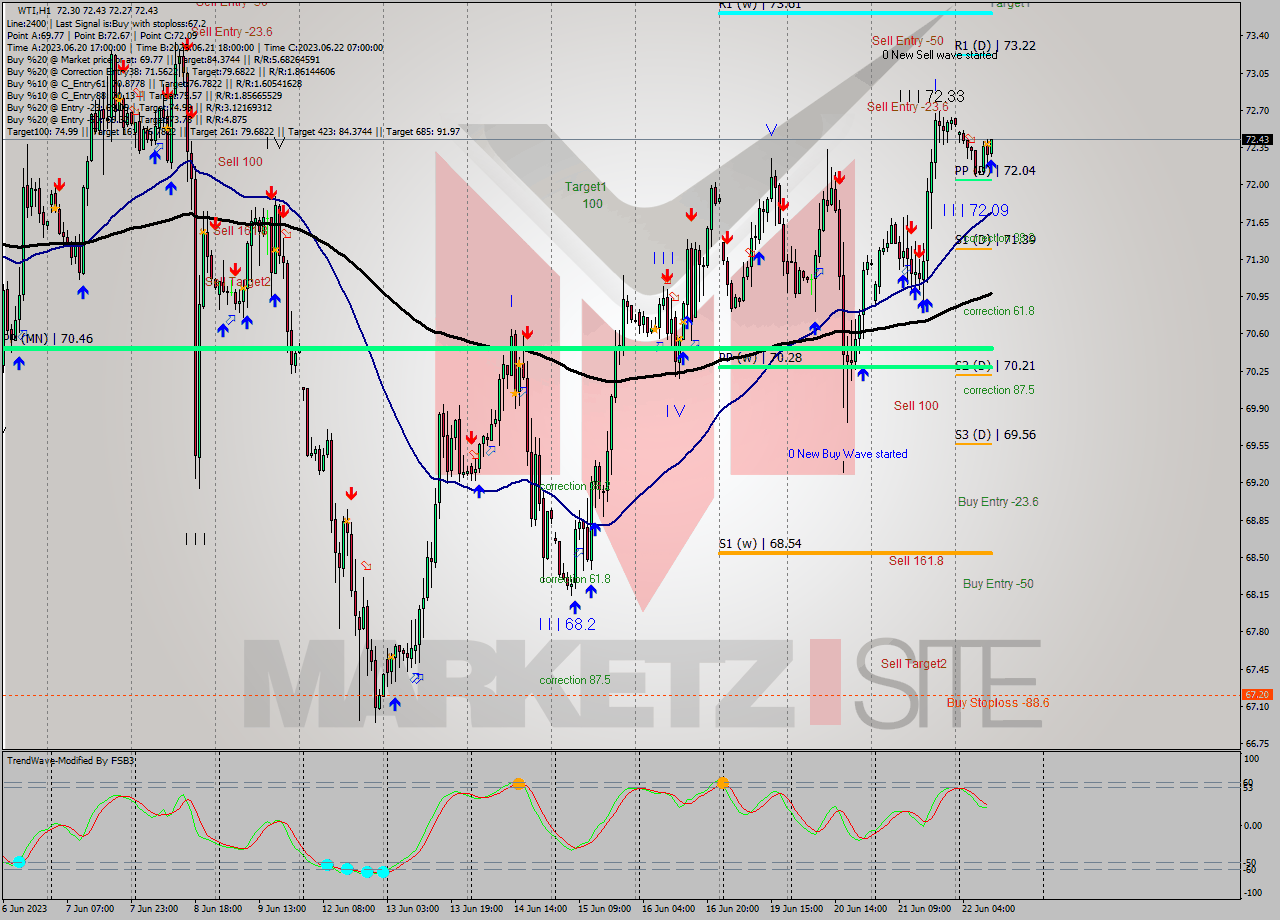This screenshot has width=1280, height=920.
Task: Click the '20 Jun 14:00' time axis label
Action: [x=859, y=909]
